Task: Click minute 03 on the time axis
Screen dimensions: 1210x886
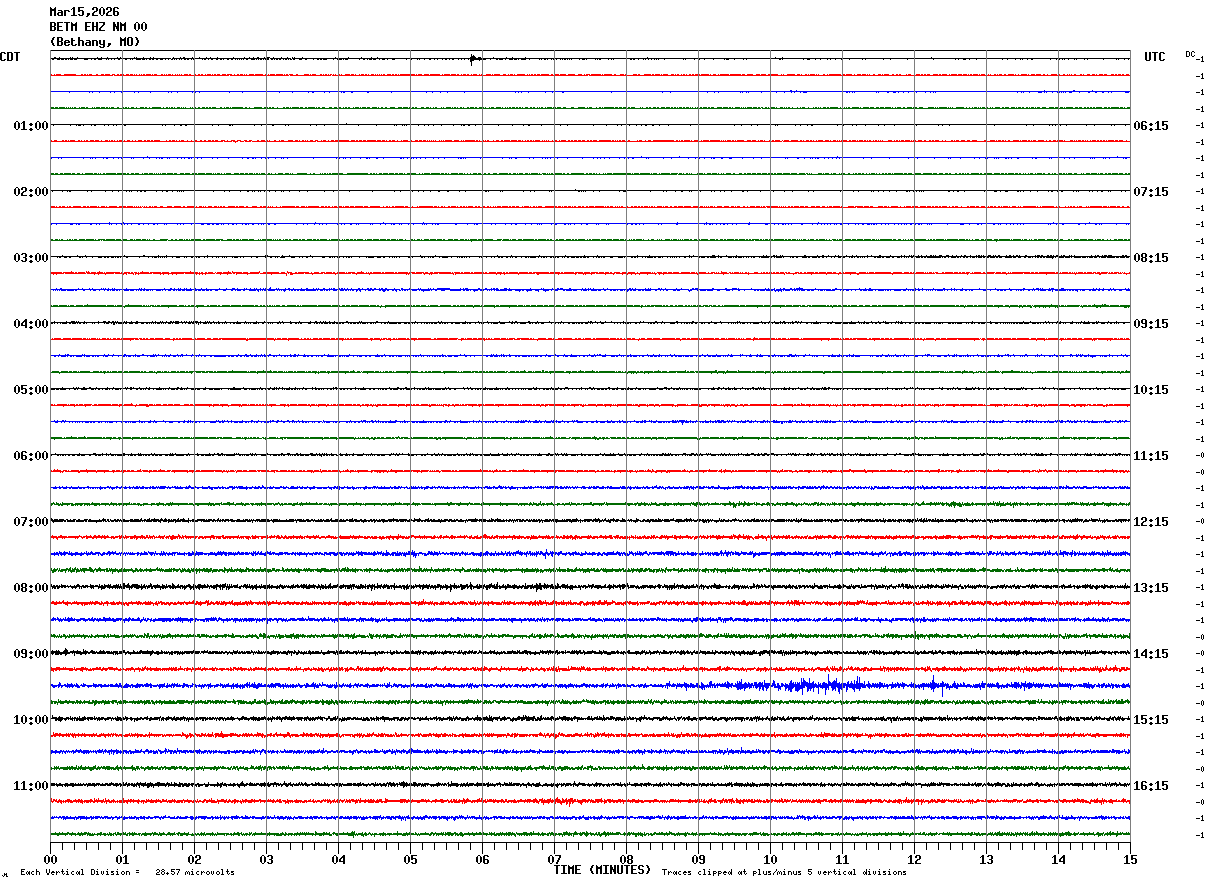Action: coord(266,859)
